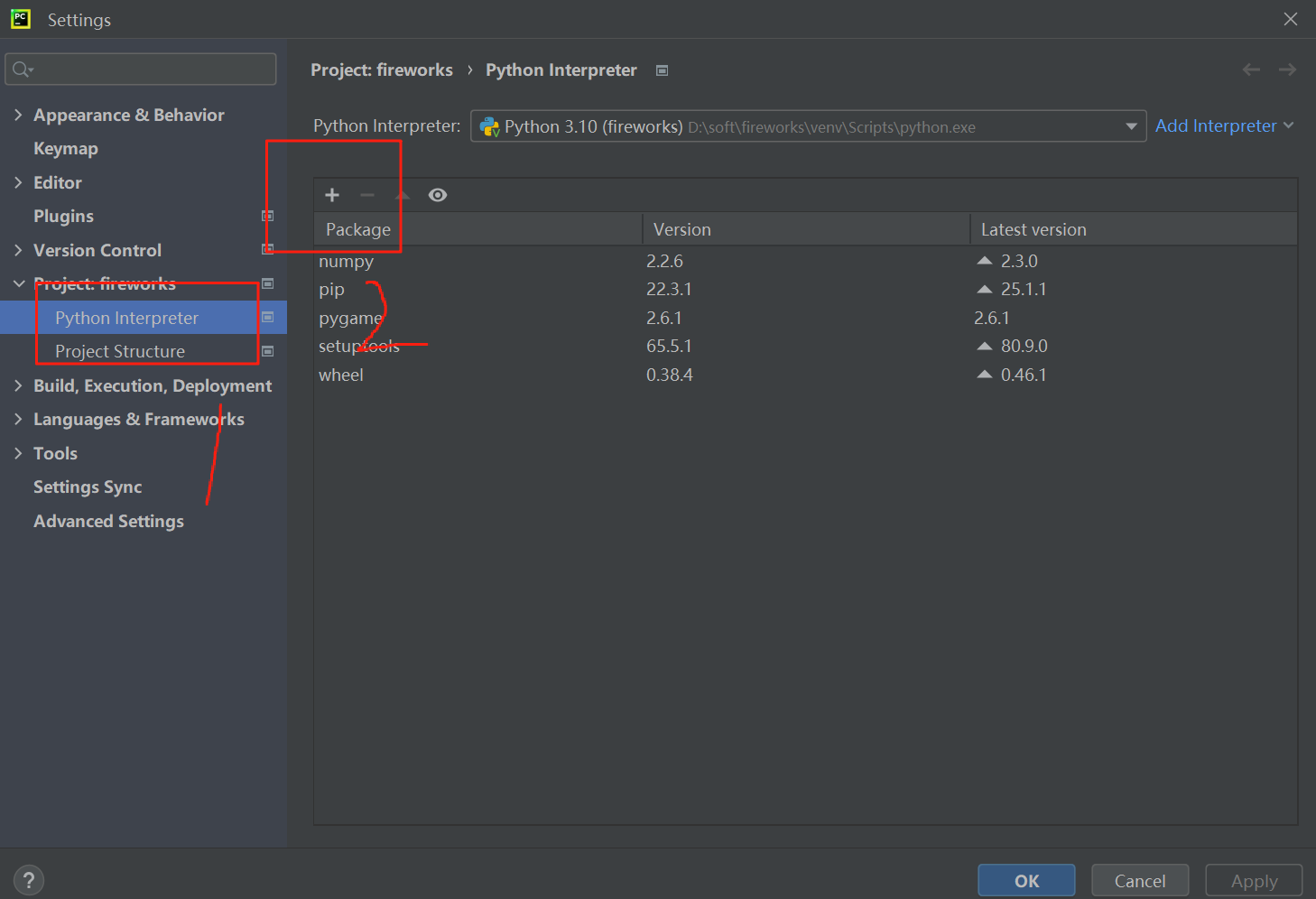Click wheel version 0.38.4 cell

click(670, 375)
